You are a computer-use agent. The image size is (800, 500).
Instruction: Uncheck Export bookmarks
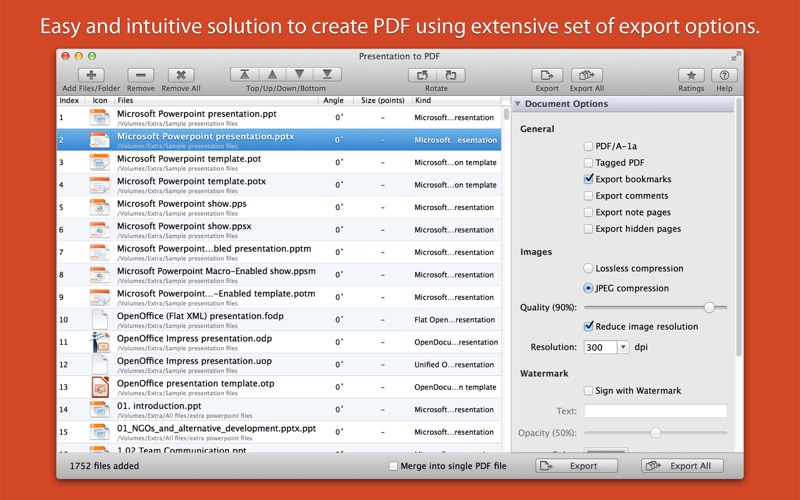click(588, 179)
